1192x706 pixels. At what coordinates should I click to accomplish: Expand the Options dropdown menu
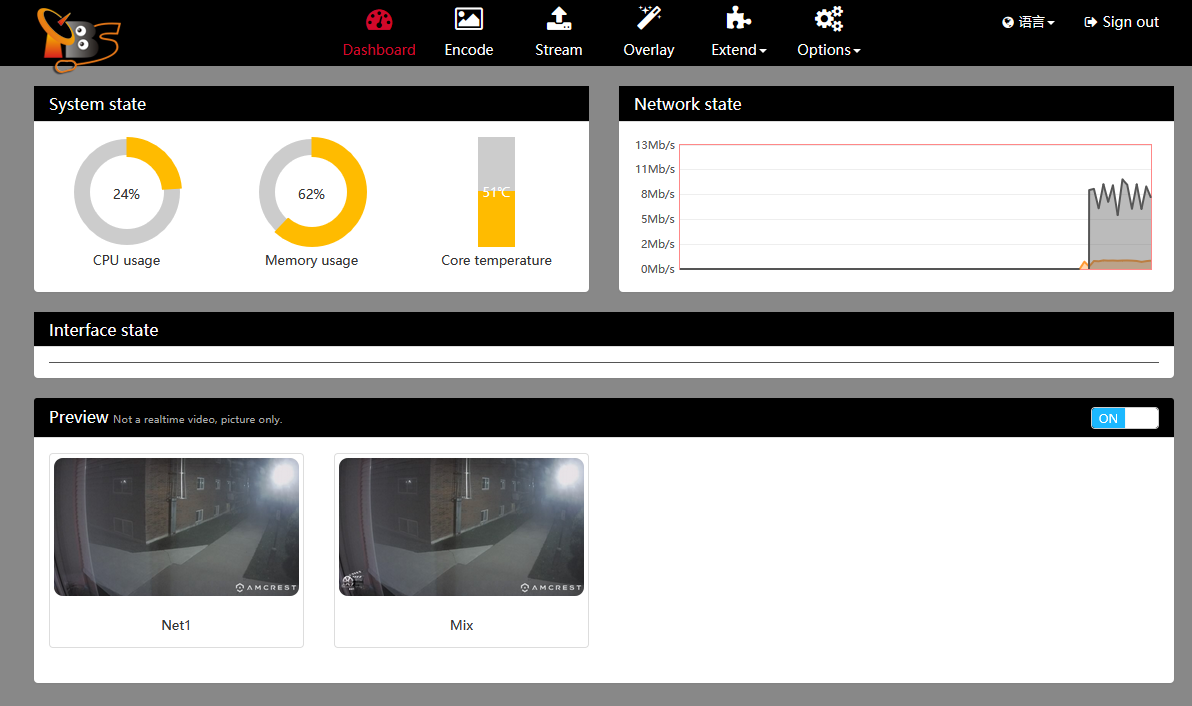coord(829,33)
